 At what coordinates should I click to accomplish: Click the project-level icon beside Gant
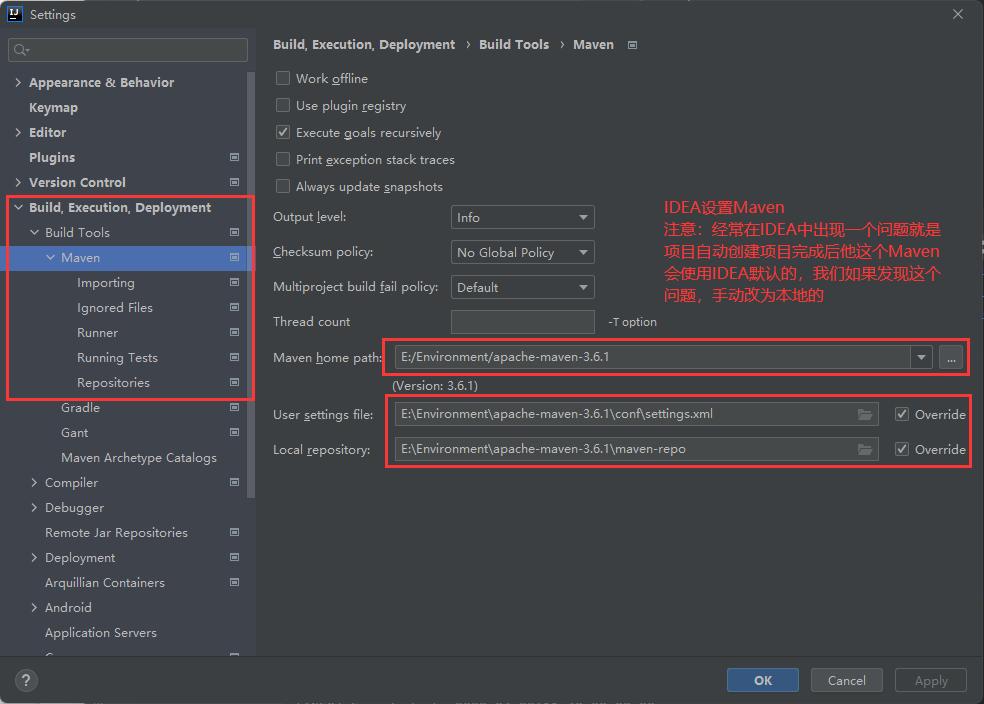click(x=235, y=433)
